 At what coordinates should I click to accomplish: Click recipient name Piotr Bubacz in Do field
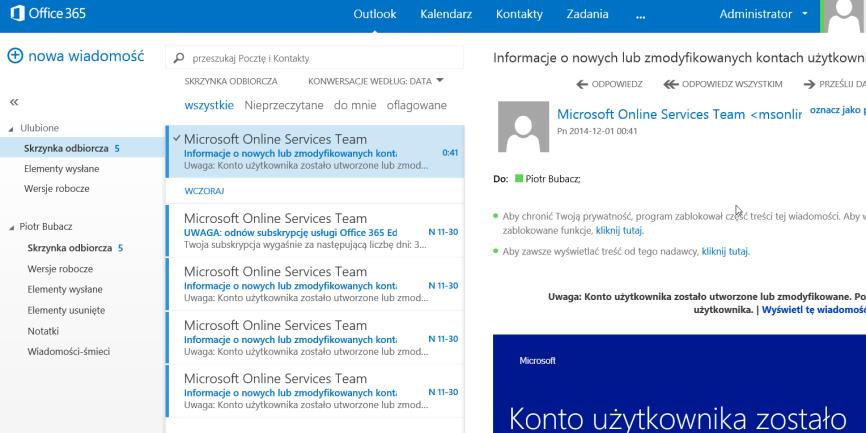553,178
